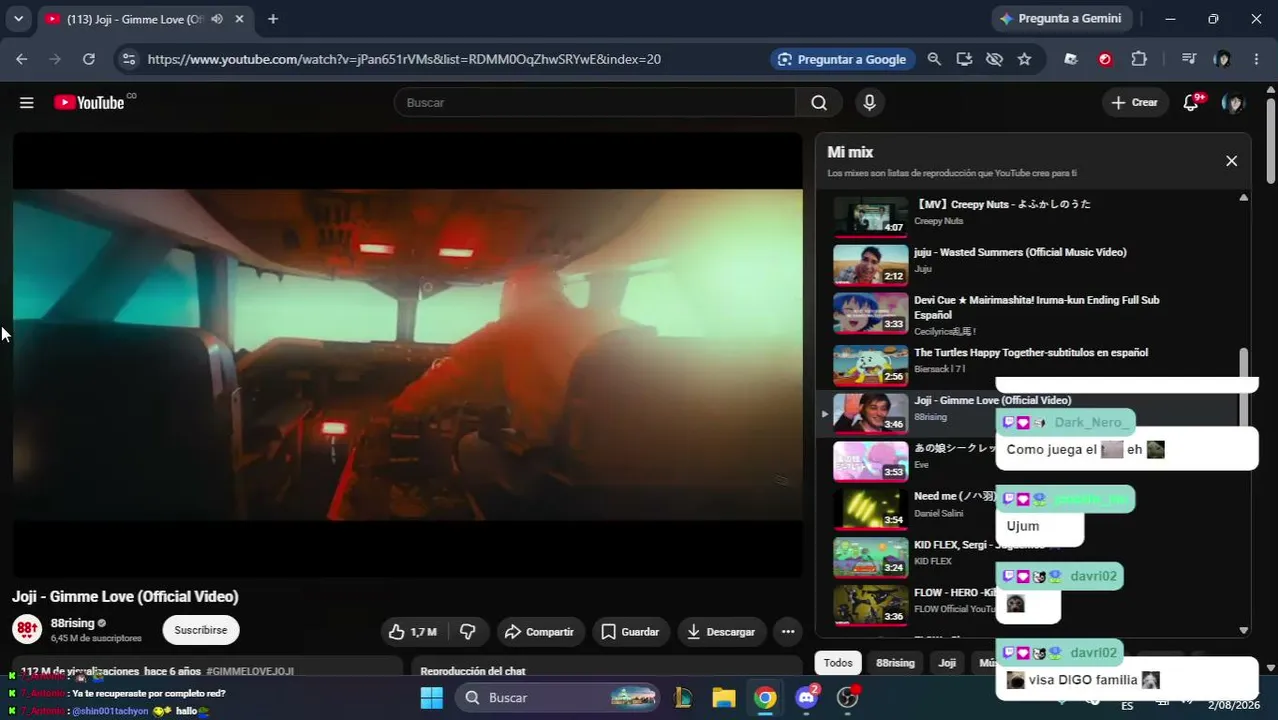
Task: Go to YouTube home via logo
Action: point(88,102)
